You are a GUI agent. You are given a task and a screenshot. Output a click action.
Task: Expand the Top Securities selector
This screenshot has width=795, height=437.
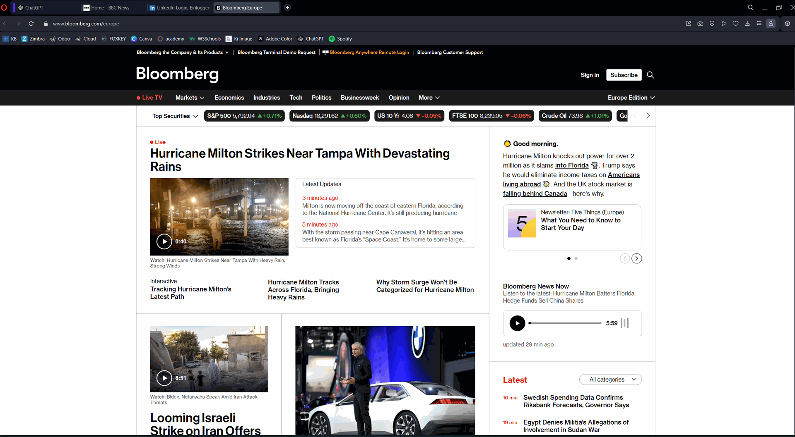(x=175, y=116)
